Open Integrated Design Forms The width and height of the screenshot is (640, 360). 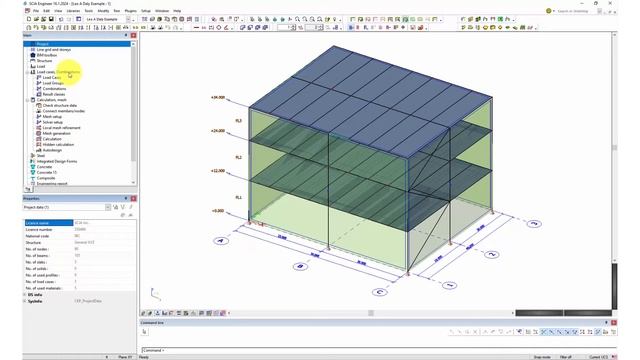click(57, 162)
